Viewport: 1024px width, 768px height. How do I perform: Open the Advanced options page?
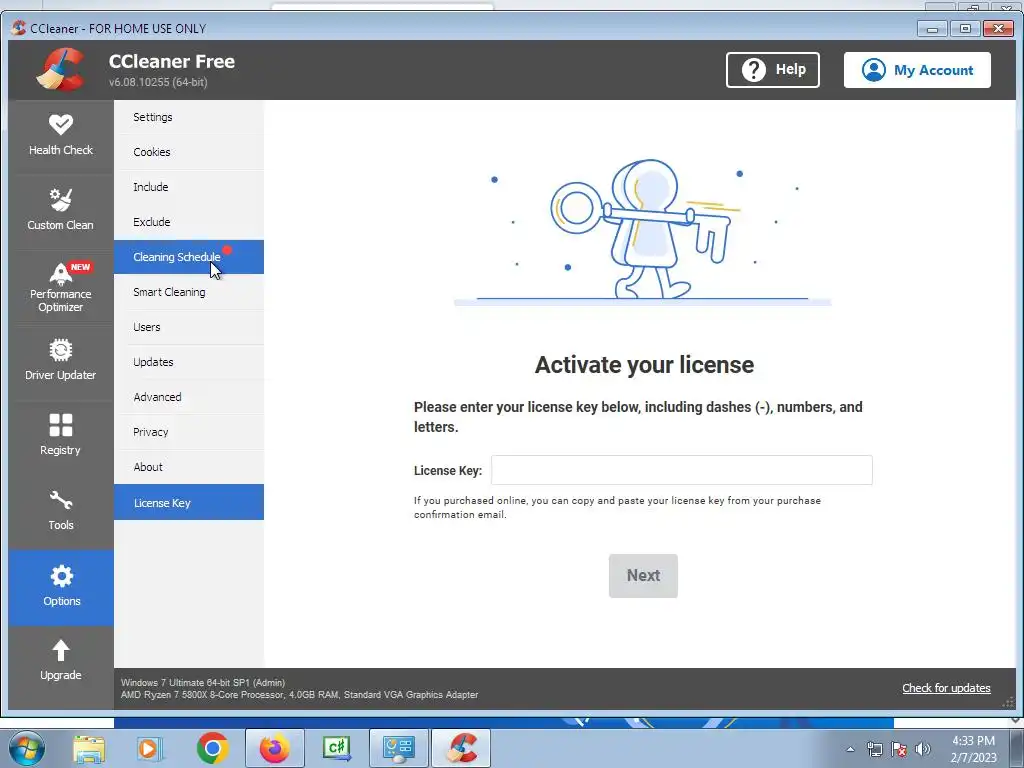click(x=189, y=397)
